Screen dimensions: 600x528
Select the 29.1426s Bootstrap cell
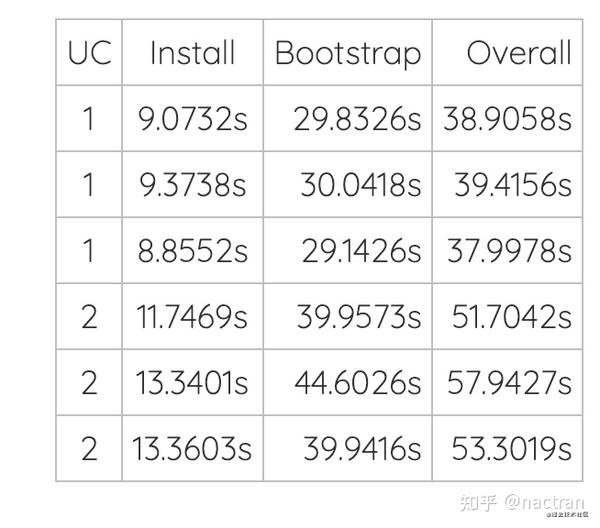pos(361,251)
